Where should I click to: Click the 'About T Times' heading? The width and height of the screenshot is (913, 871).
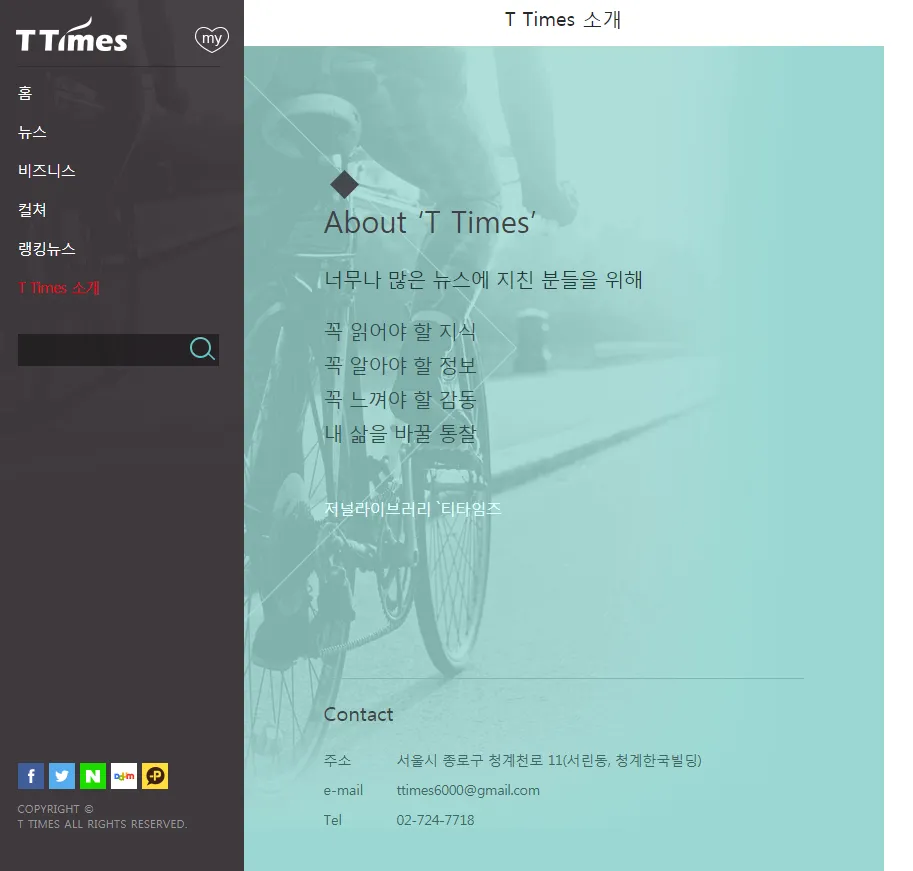[x=430, y=222]
